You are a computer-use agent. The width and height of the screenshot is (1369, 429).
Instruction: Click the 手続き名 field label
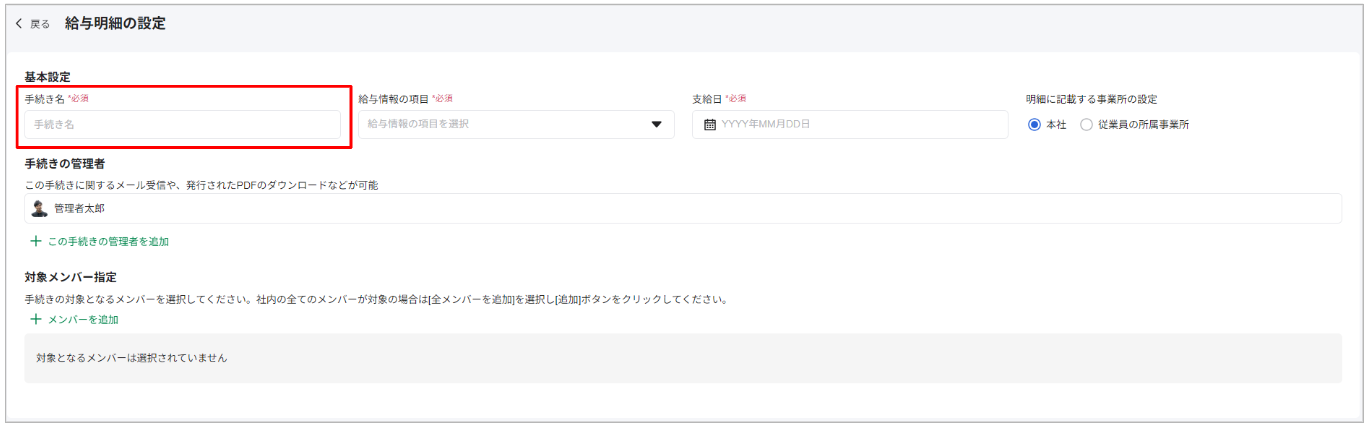45,99
